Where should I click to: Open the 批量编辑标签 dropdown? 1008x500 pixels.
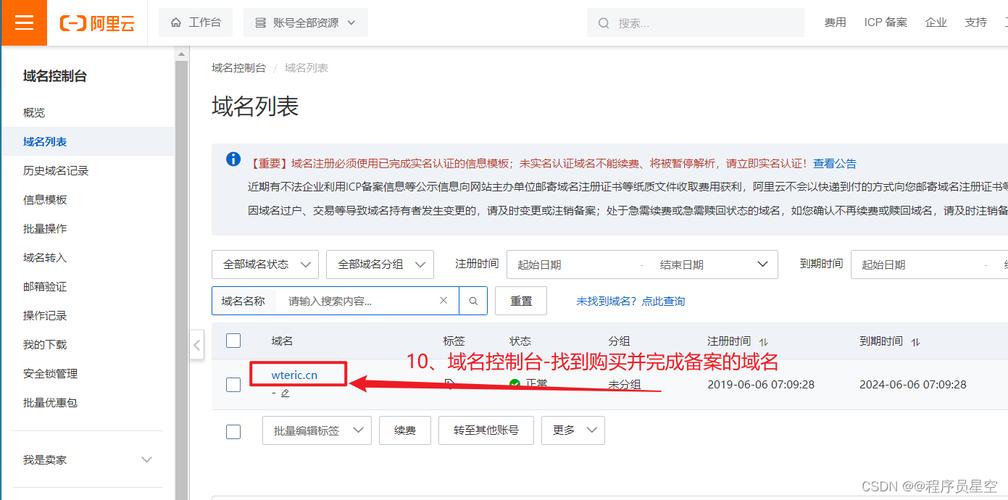pyautogui.click(x=316, y=430)
